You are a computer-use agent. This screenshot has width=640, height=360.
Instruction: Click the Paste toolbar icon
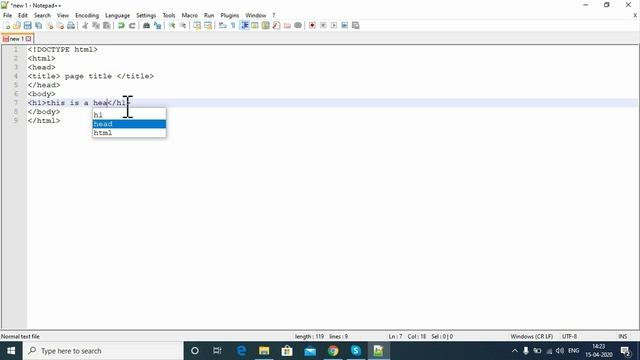(x=107, y=25)
